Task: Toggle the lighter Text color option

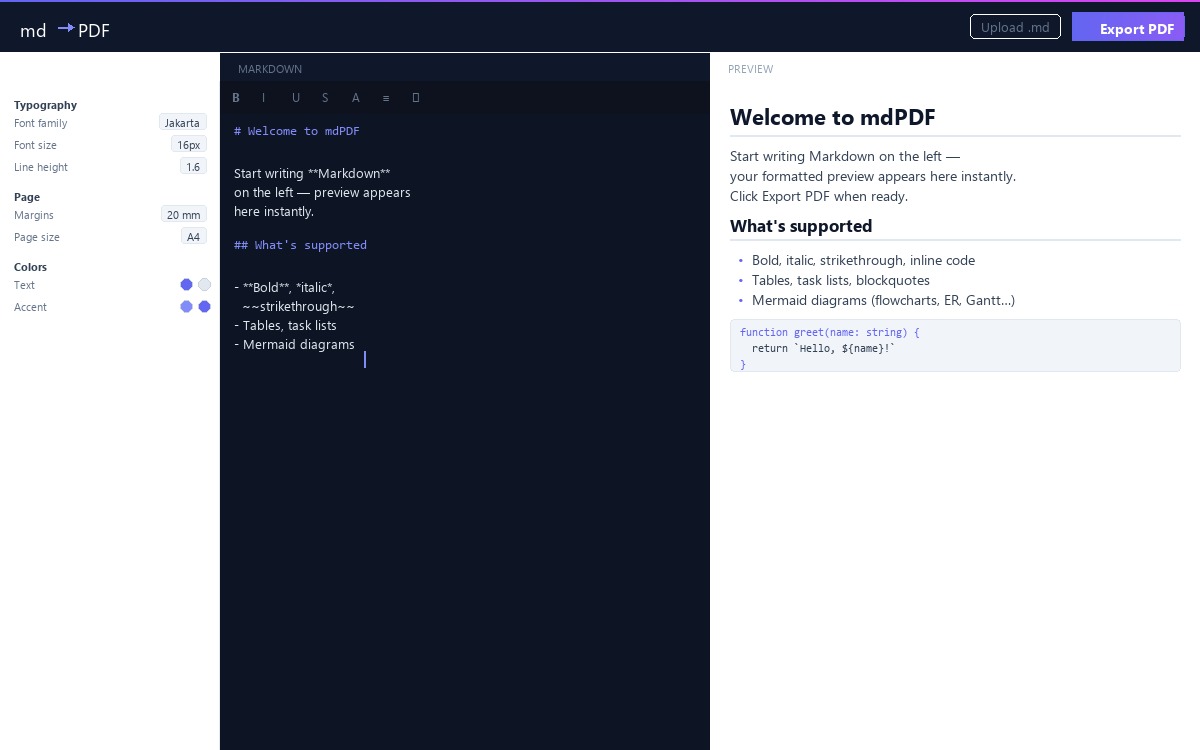Action: pos(204,284)
